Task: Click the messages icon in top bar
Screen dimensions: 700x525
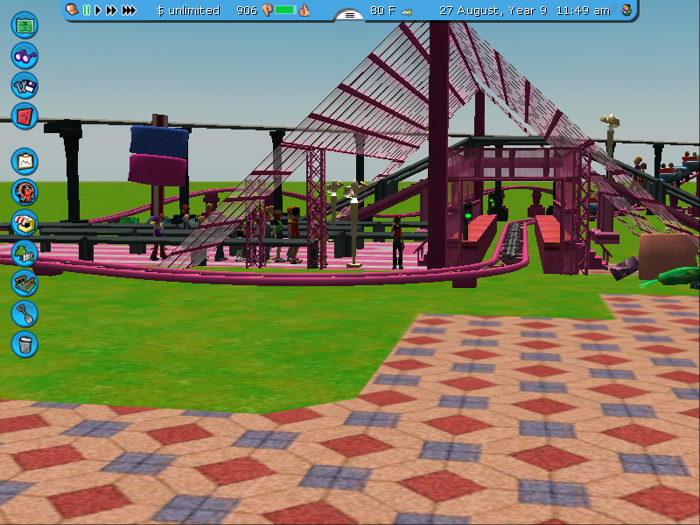Action: tap(71, 9)
